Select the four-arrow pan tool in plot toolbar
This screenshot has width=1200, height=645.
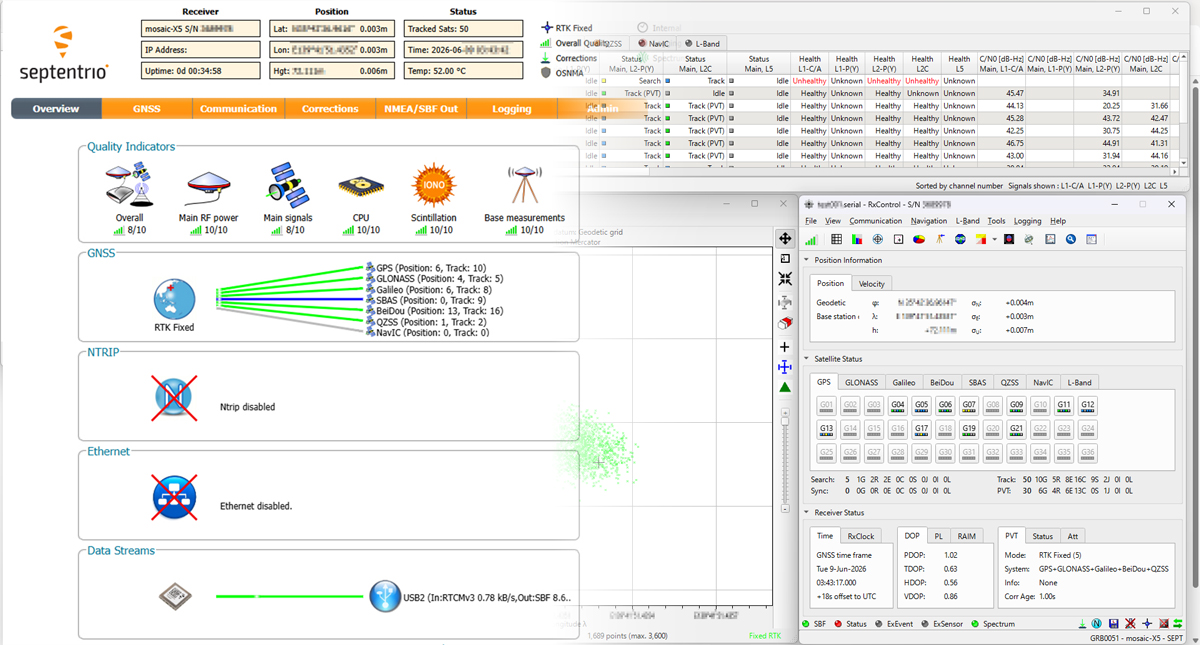785,239
